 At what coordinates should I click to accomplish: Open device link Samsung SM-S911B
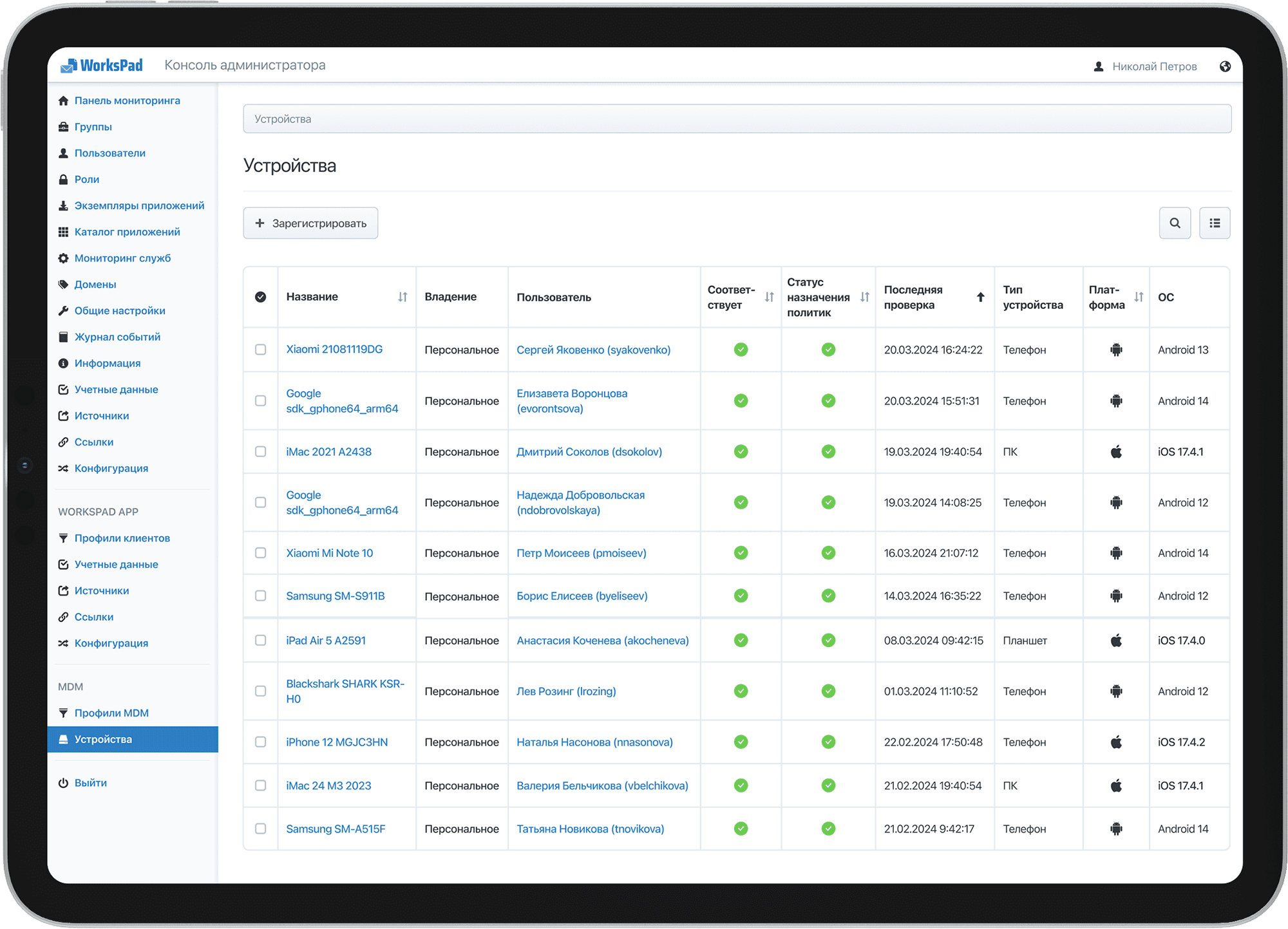(336, 596)
